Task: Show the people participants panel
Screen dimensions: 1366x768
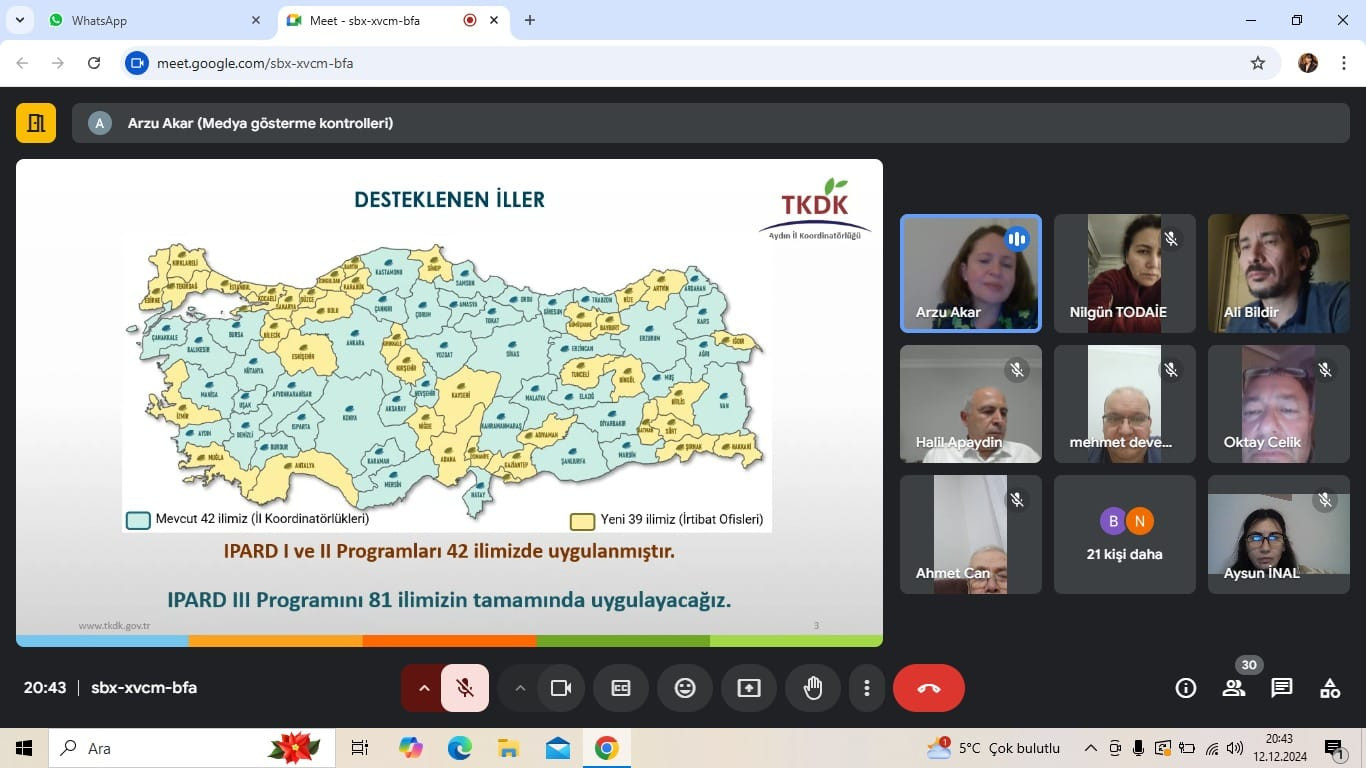Action: click(1234, 688)
